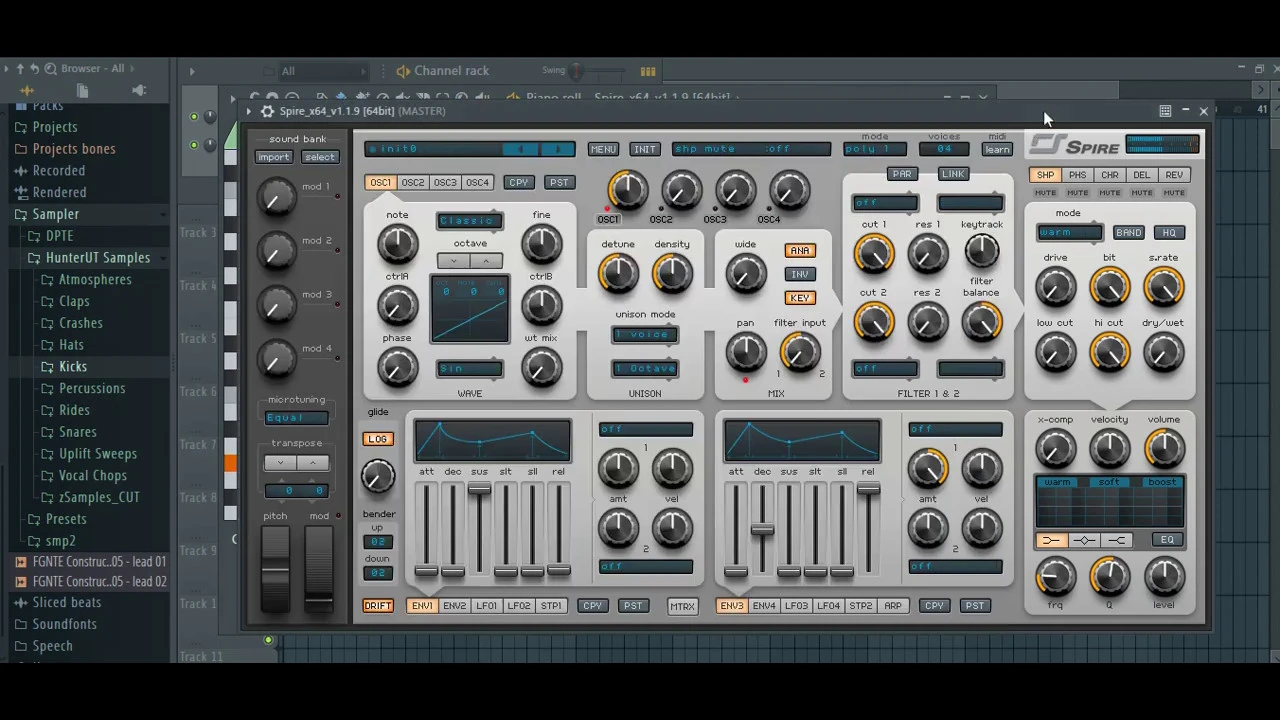
Task: Click the Spire logo
Action: tap(1075, 146)
